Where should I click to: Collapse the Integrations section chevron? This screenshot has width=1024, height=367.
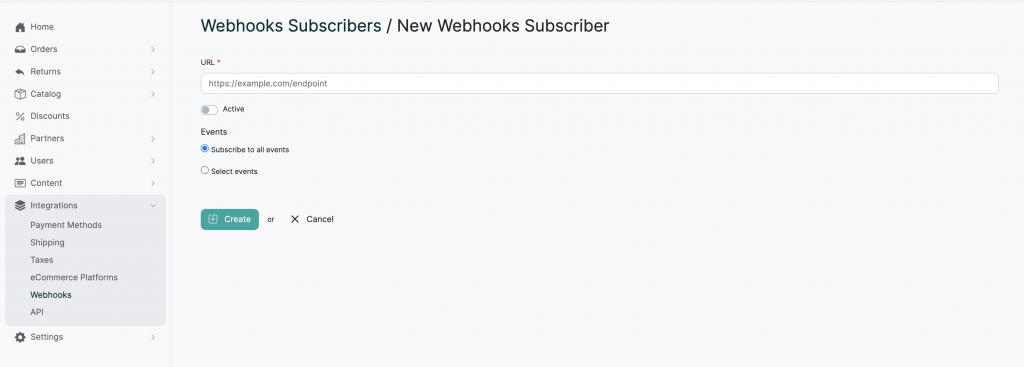click(153, 205)
